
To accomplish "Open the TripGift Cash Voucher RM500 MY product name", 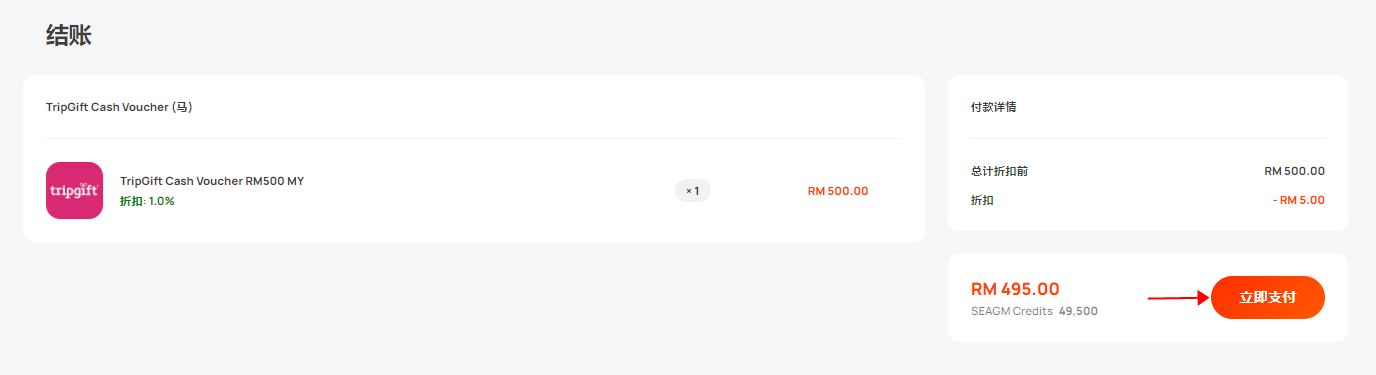I will point(212,181).
